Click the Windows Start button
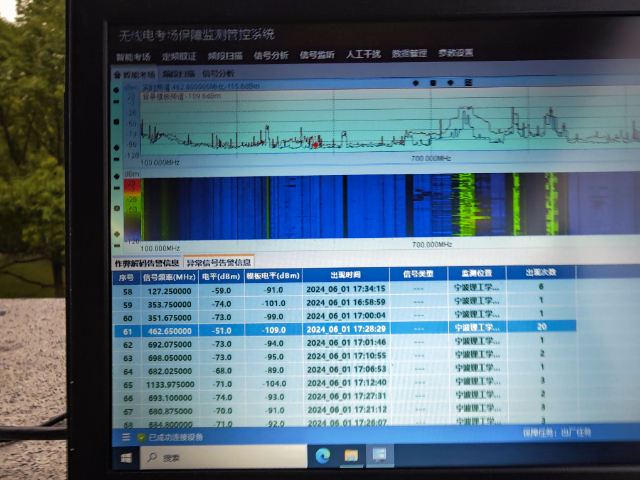This screenshot has height=480, width=640. point(128,458)
